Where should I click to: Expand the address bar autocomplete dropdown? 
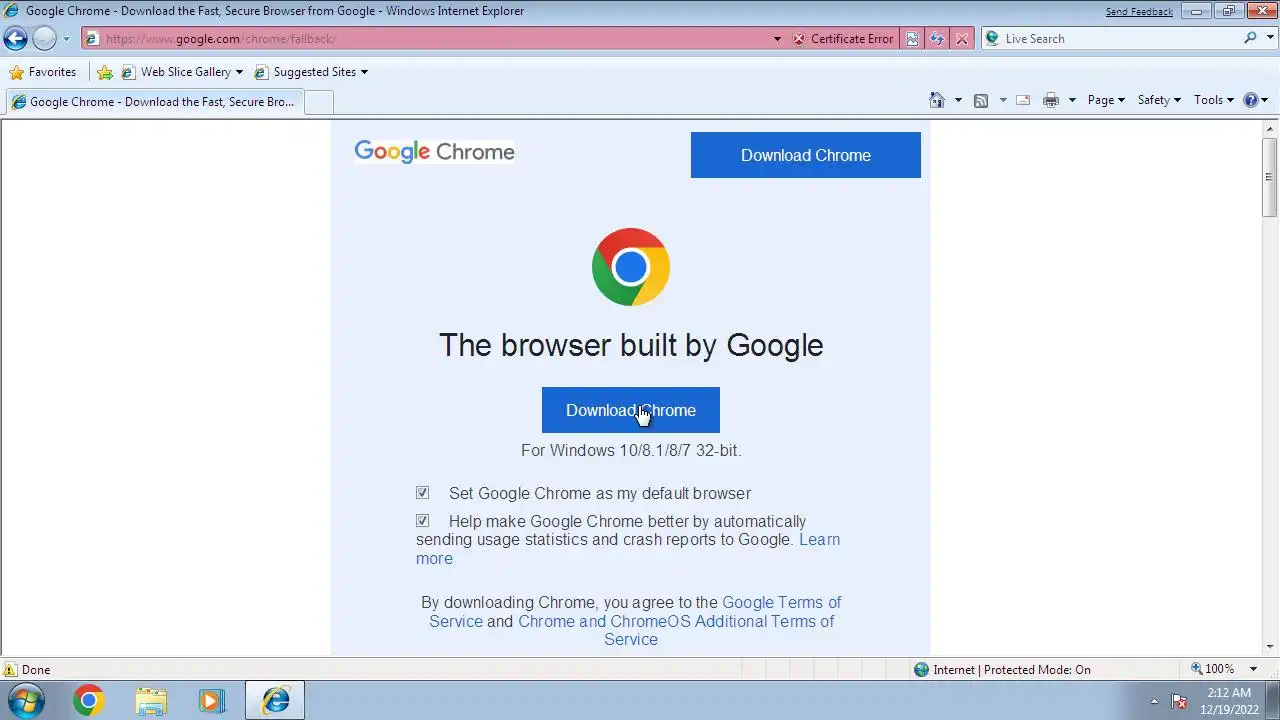coord(778,39)
